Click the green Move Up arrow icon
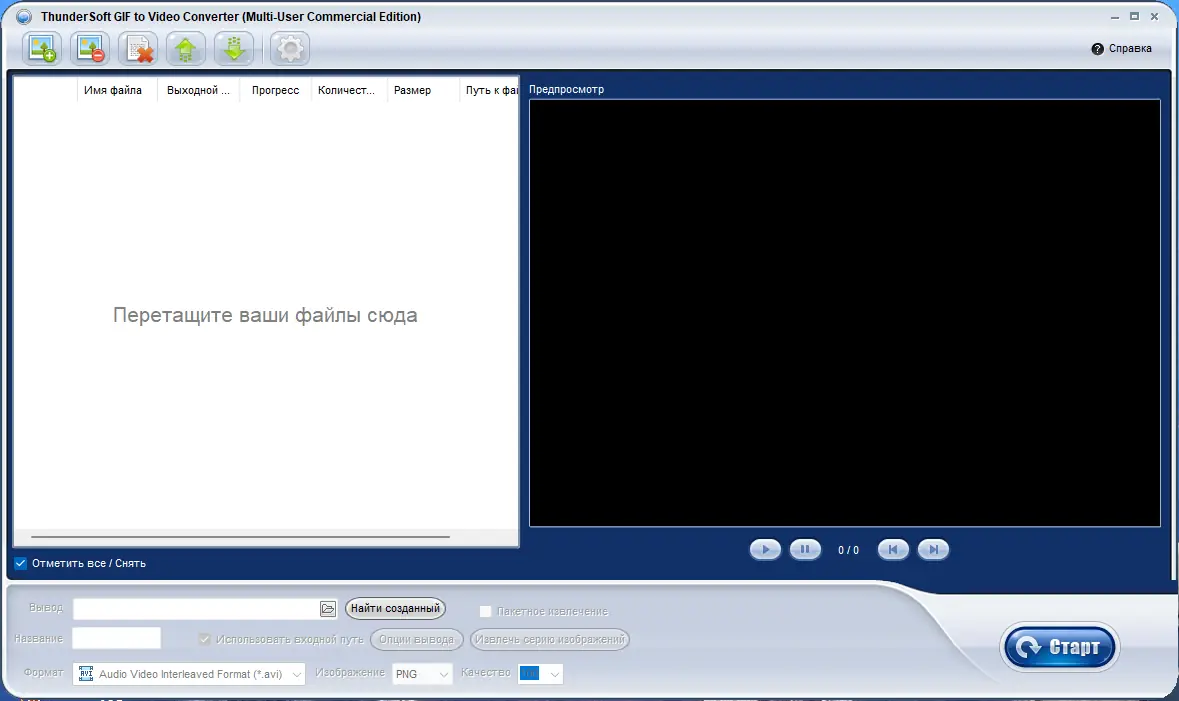 click(185, 47)
